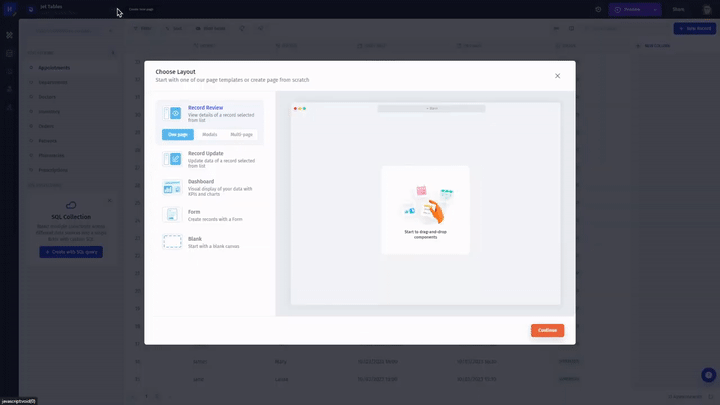This screenshot has width=720, height=405.
Task: Click the Jet Tables project icon
Action: coord(31,9)
